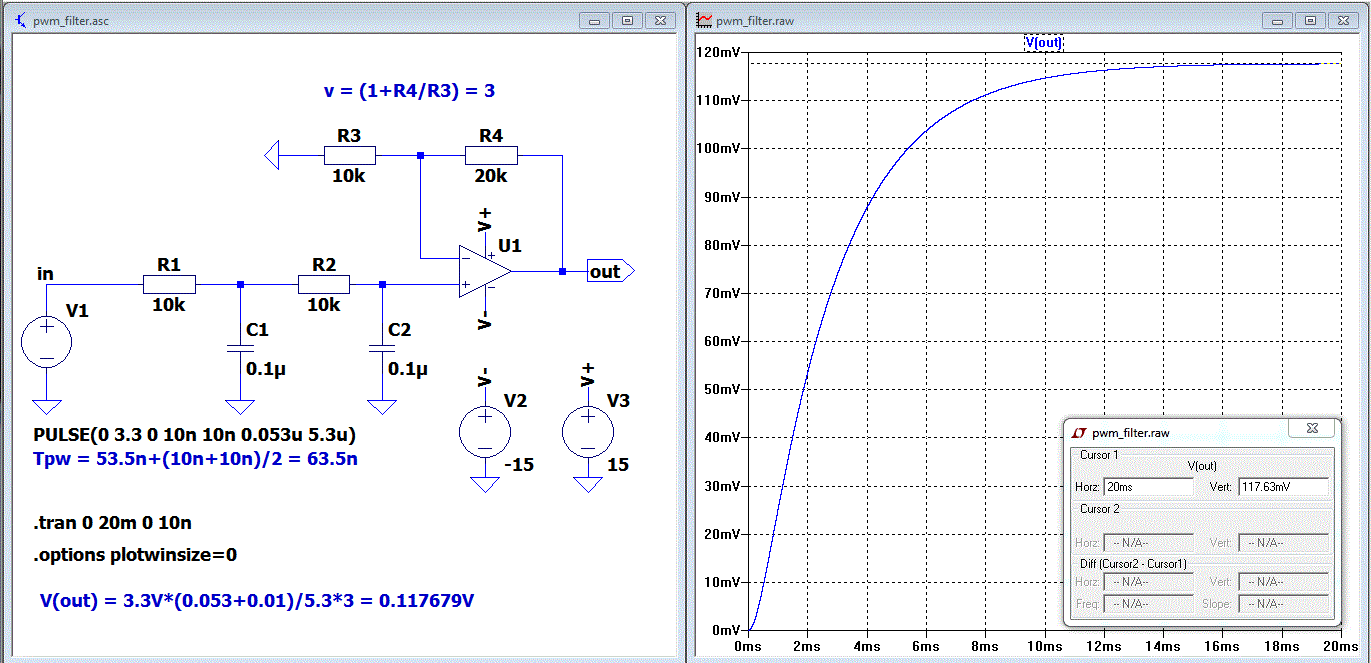1371x663 pixels.
Task: Click the 120mV vertical axis label
Action: (717, 52)
